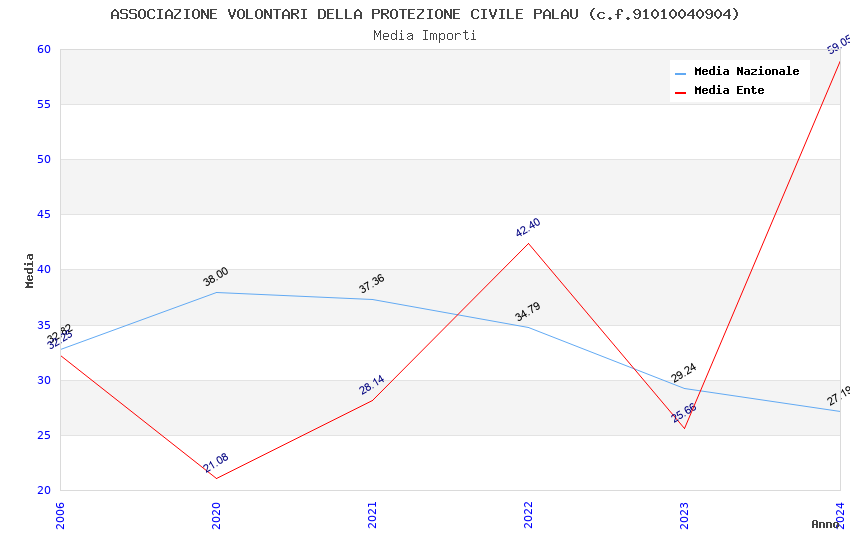This screenshot has width=850, height=550.
Task: Click the Anno axis title
Action: [x=825, y=524]
